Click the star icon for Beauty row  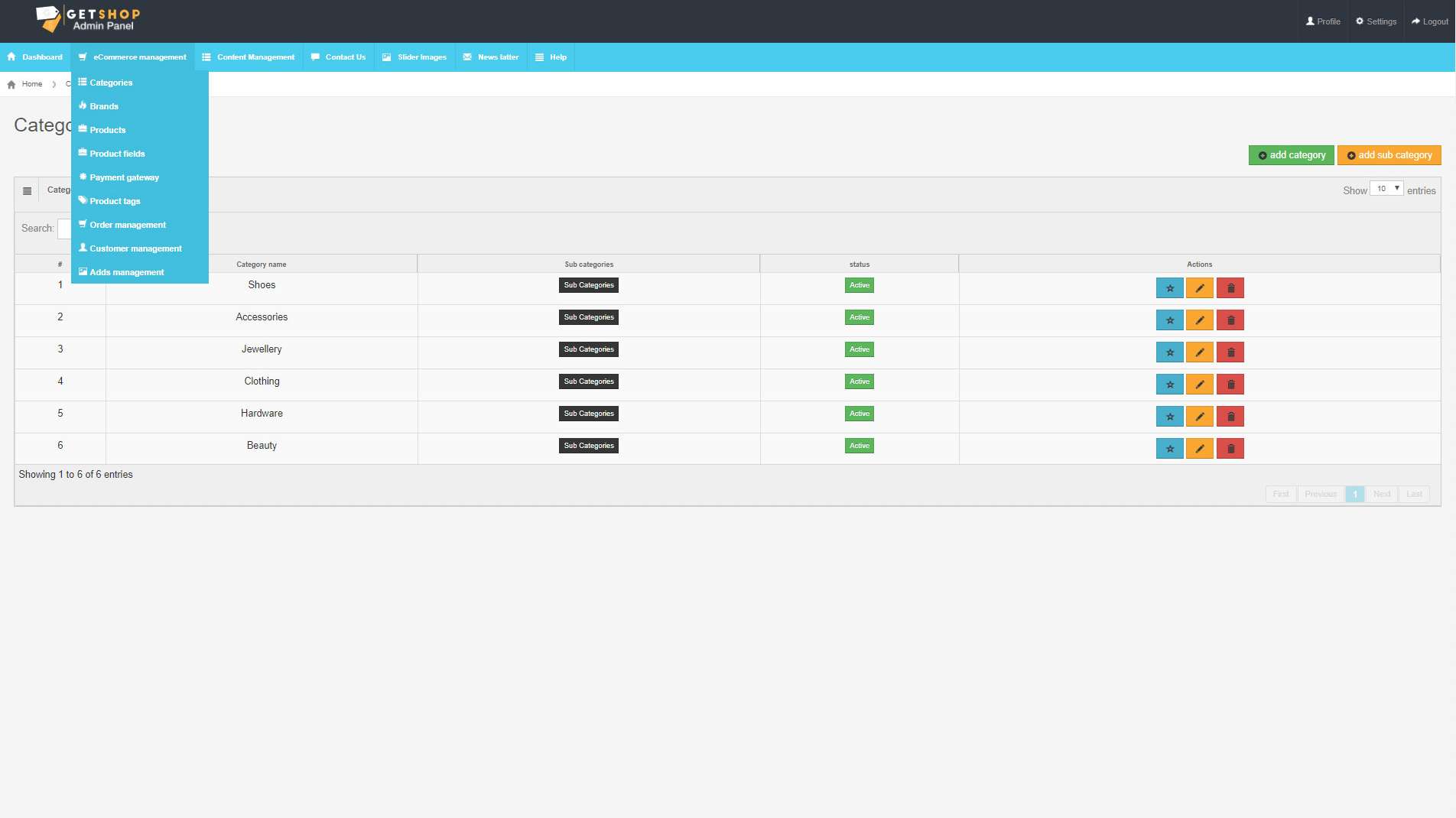pyautogui.click(x=1169, y=449)
